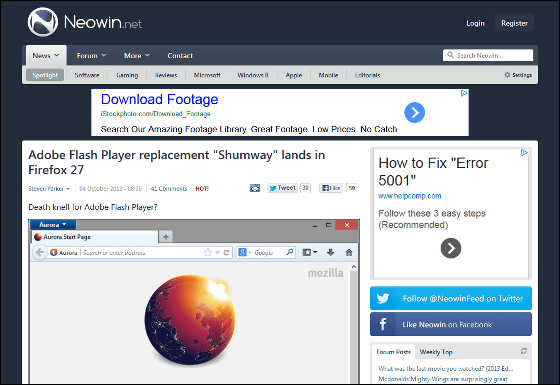
Task: Expand the News menu dropdown
Action: point(46,55)
